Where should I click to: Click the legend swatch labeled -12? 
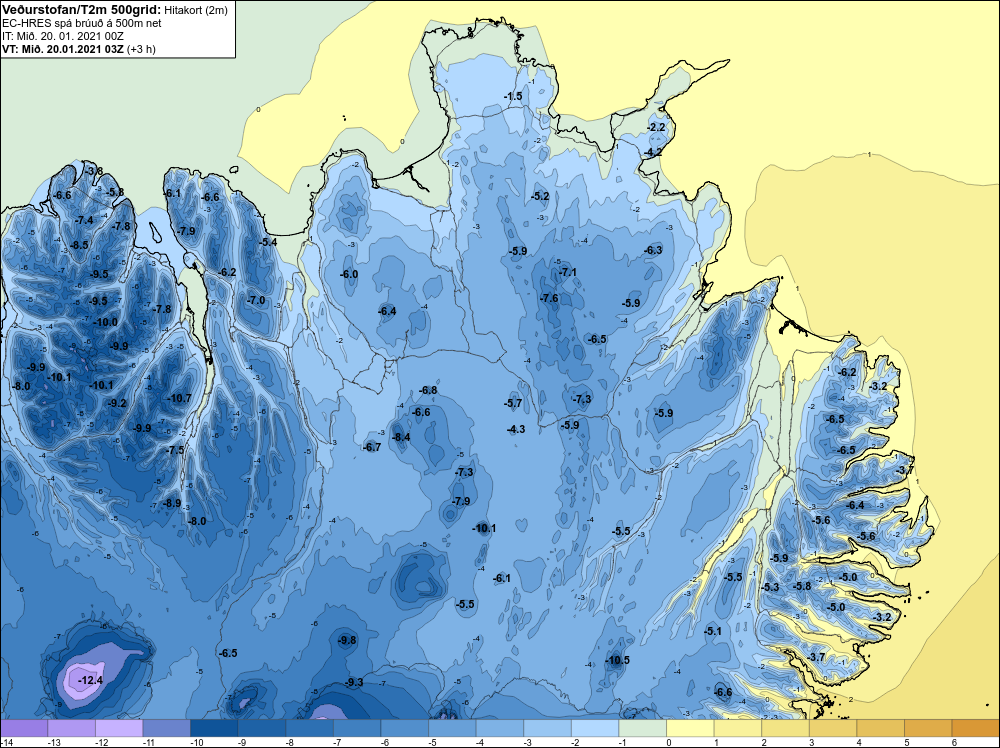coord(119,728)
